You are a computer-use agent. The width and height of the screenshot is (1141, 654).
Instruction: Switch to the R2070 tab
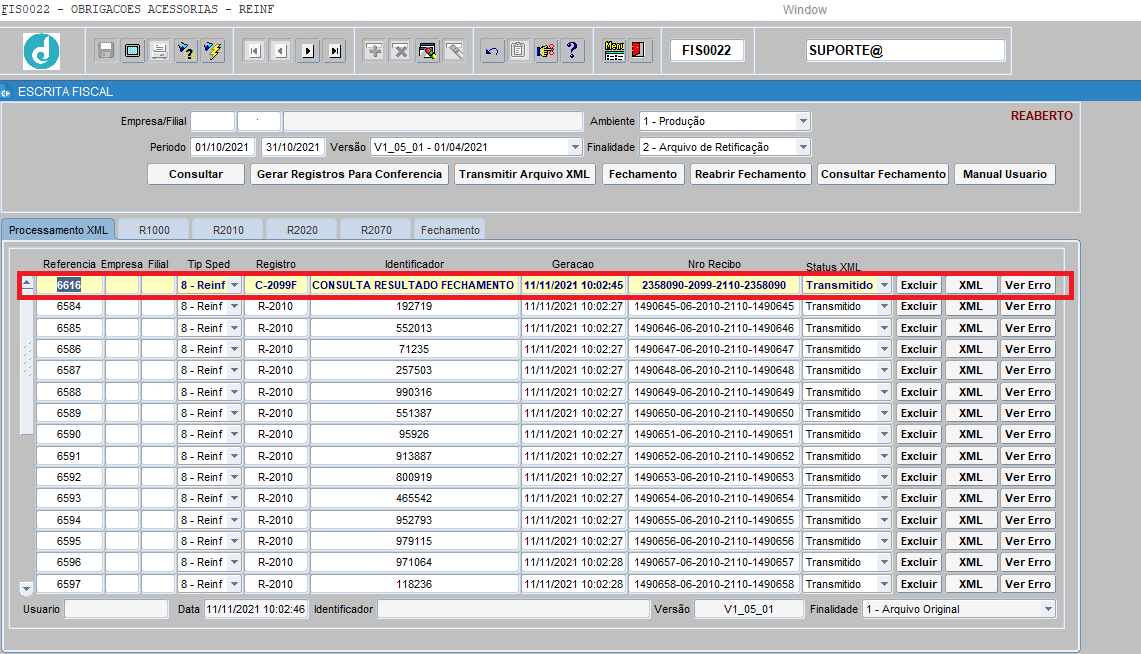click(x=376, y=230)
